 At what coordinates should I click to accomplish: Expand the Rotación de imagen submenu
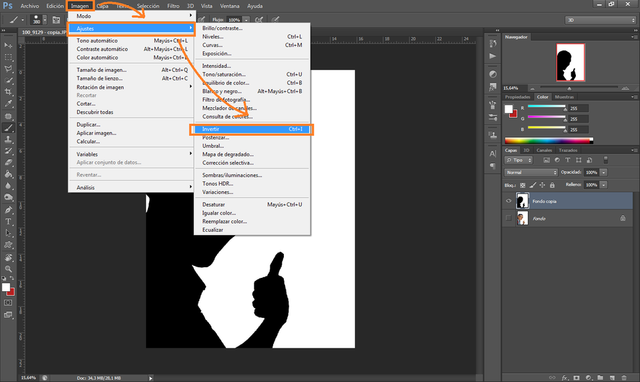pyautogui.click(x=131, y=87)
